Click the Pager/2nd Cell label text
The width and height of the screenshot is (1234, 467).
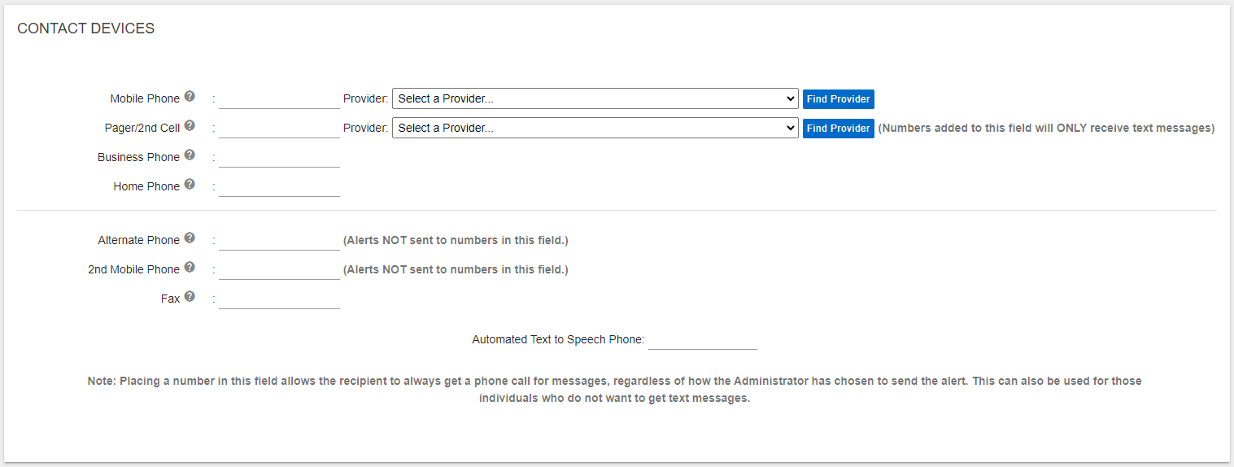142,128
